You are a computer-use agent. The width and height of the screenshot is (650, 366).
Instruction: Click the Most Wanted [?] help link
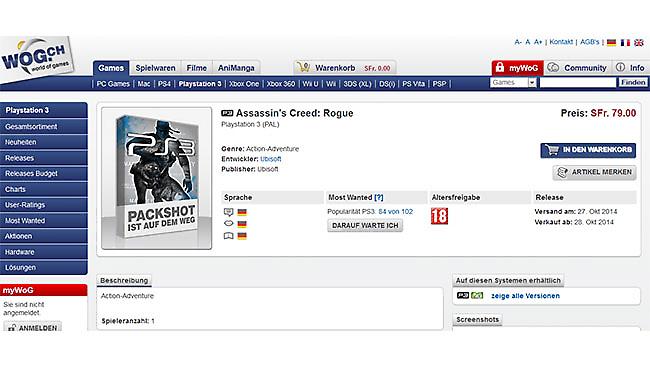click(378, 198)
